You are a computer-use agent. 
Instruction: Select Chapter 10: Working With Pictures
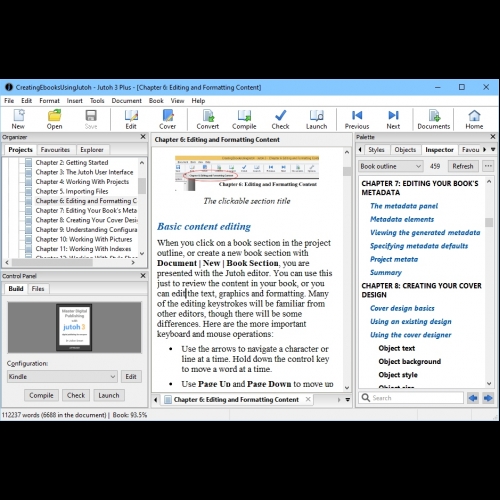[84, 239]
